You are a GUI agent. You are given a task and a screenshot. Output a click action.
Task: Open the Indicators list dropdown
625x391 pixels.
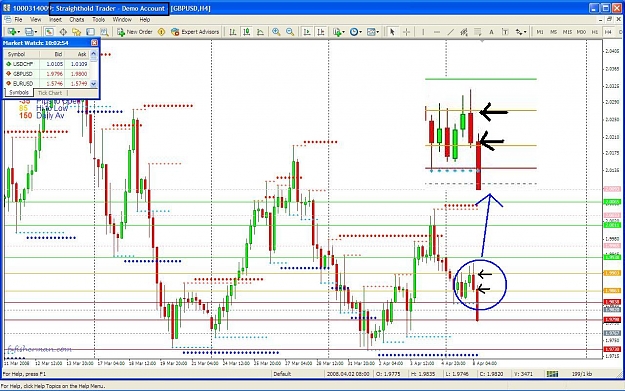pyautogui.click(x=338, y=32)
